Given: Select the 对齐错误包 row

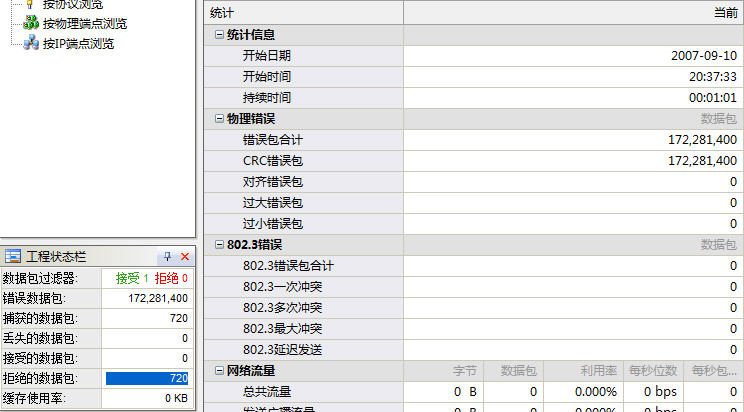Looking at the screenshot, I should (x=474, y=182).
